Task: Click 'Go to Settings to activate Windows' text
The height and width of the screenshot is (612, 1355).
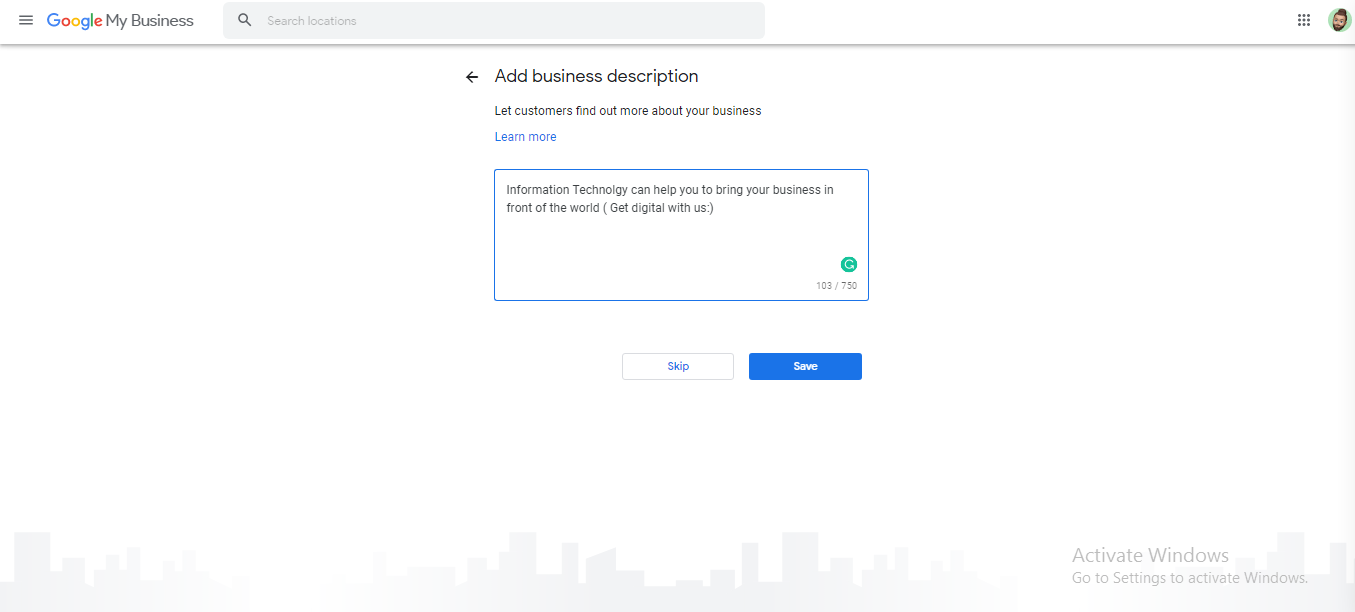Action: pos(1189,578)
